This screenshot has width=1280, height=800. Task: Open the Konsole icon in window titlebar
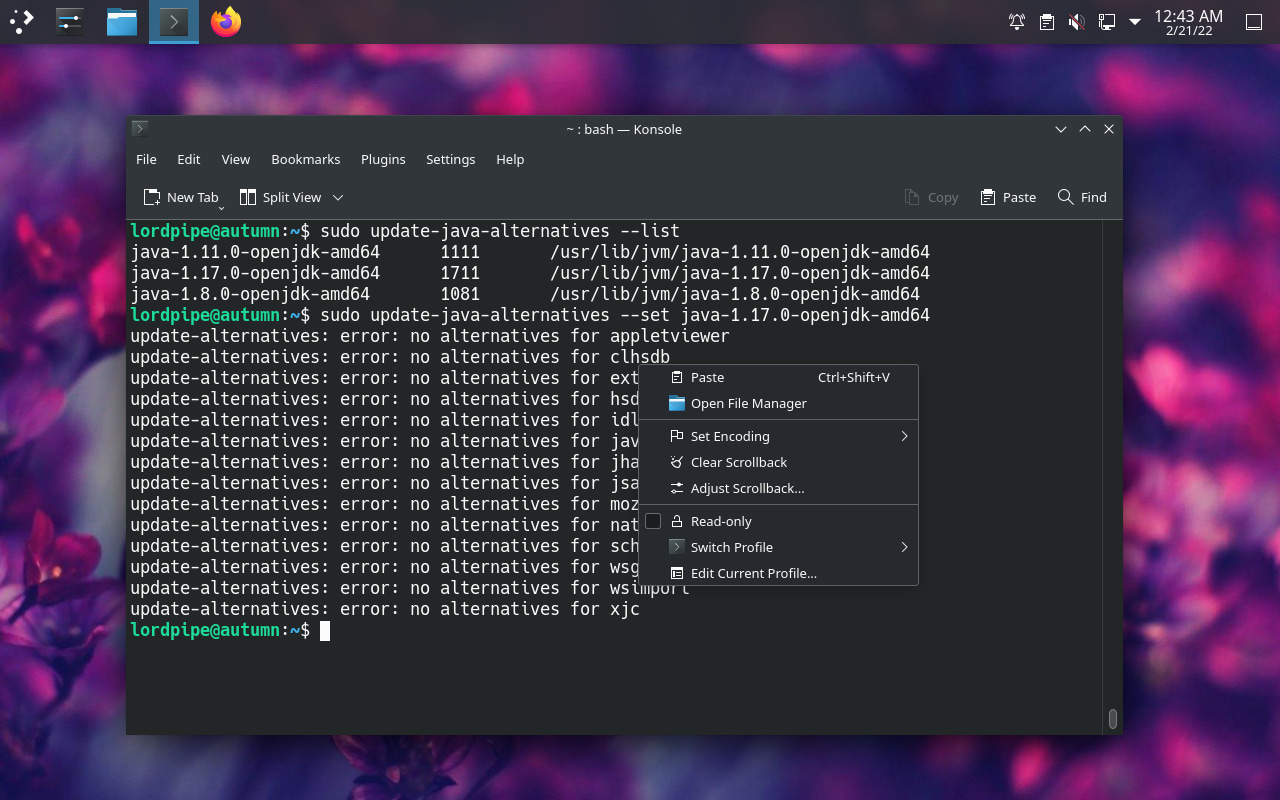139,129
